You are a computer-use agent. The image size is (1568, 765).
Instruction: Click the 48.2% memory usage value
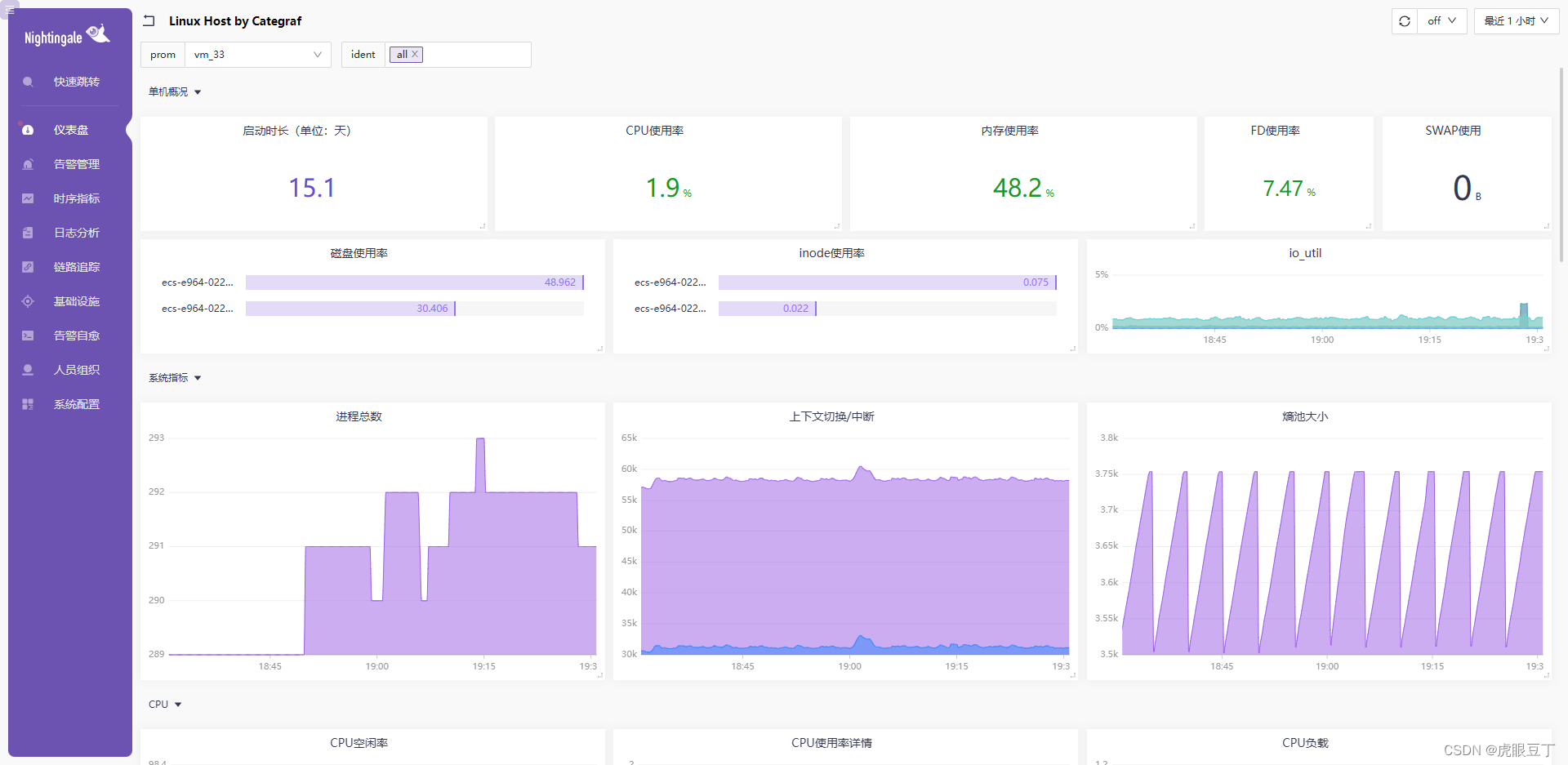click(x=1023, y=188)
